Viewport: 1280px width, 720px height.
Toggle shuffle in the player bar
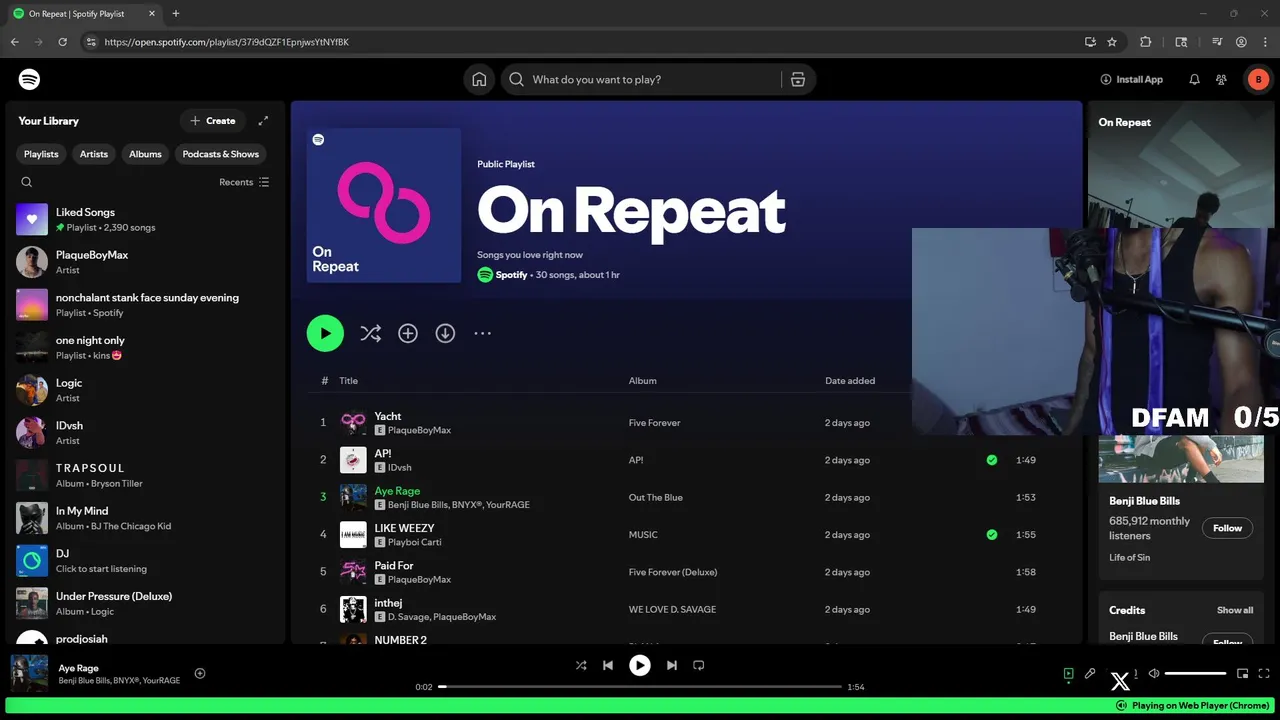pos(581,665)
